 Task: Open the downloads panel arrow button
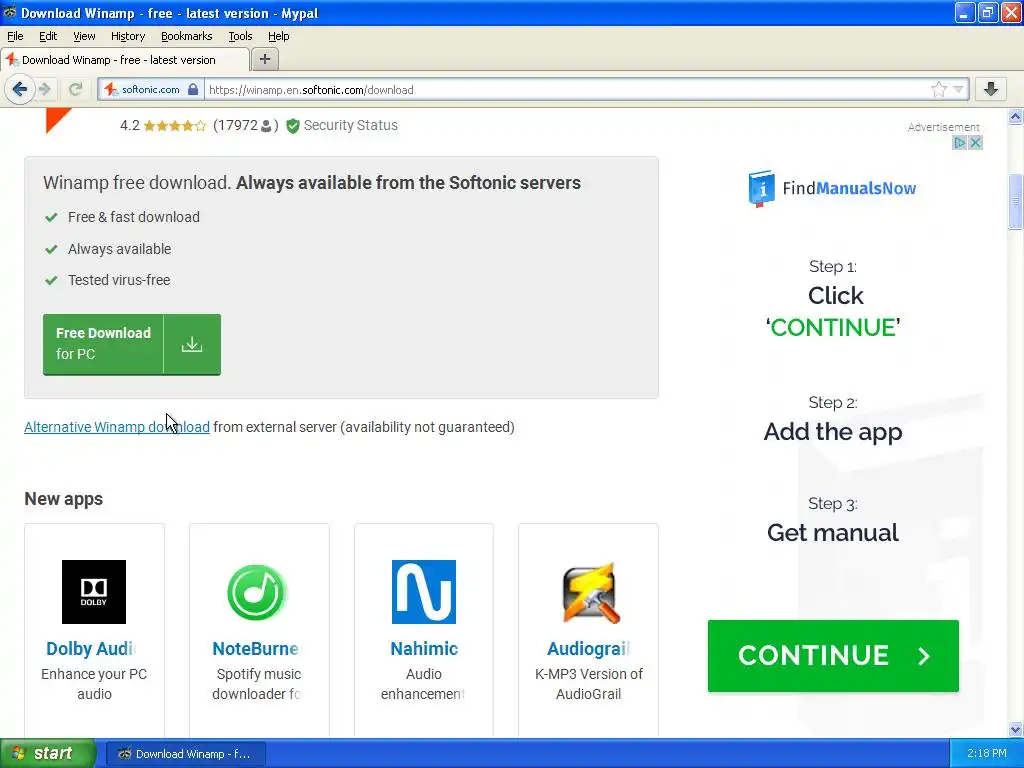click(991, 89)
